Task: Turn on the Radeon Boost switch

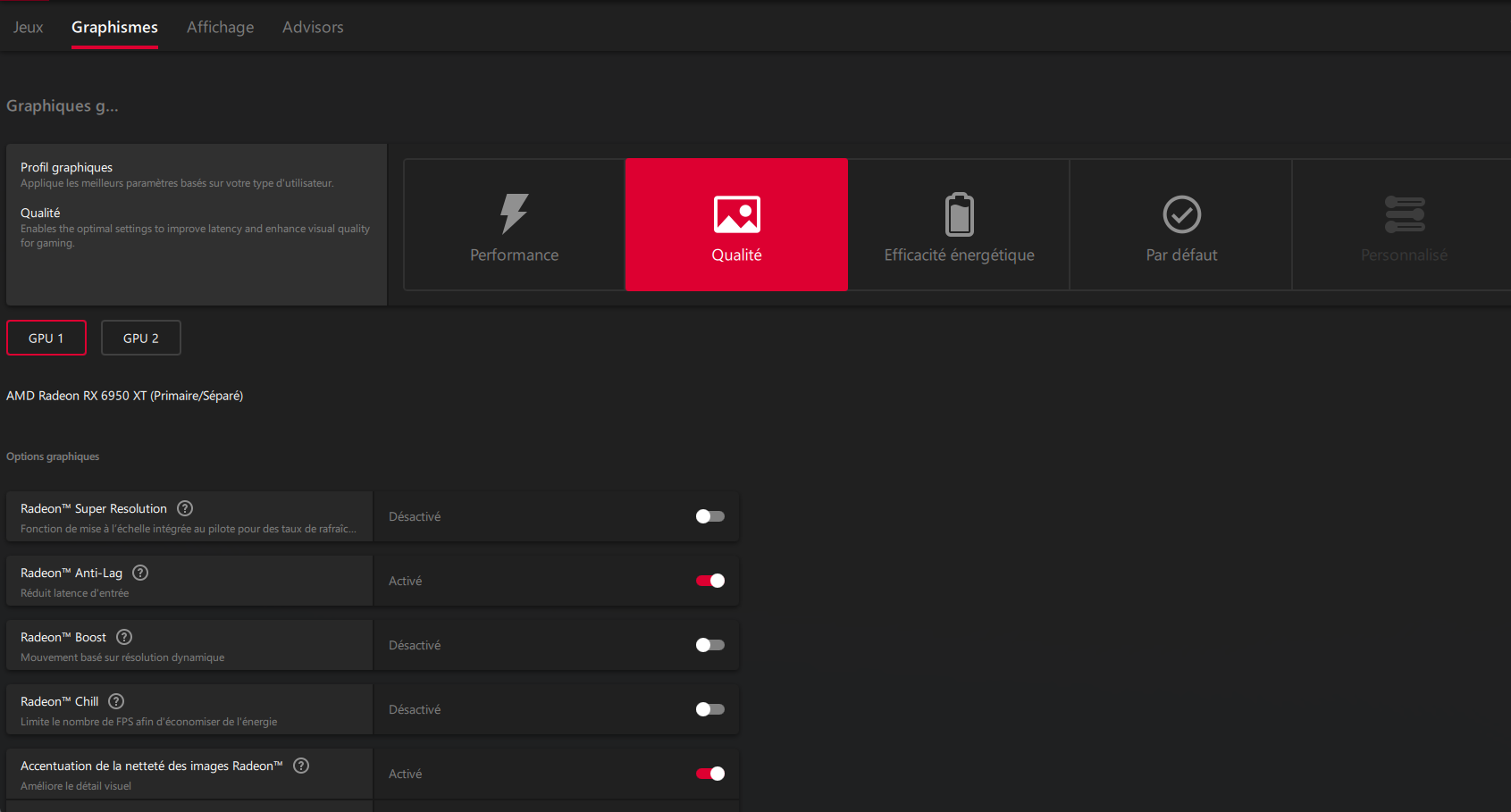Action: (710, 645)
